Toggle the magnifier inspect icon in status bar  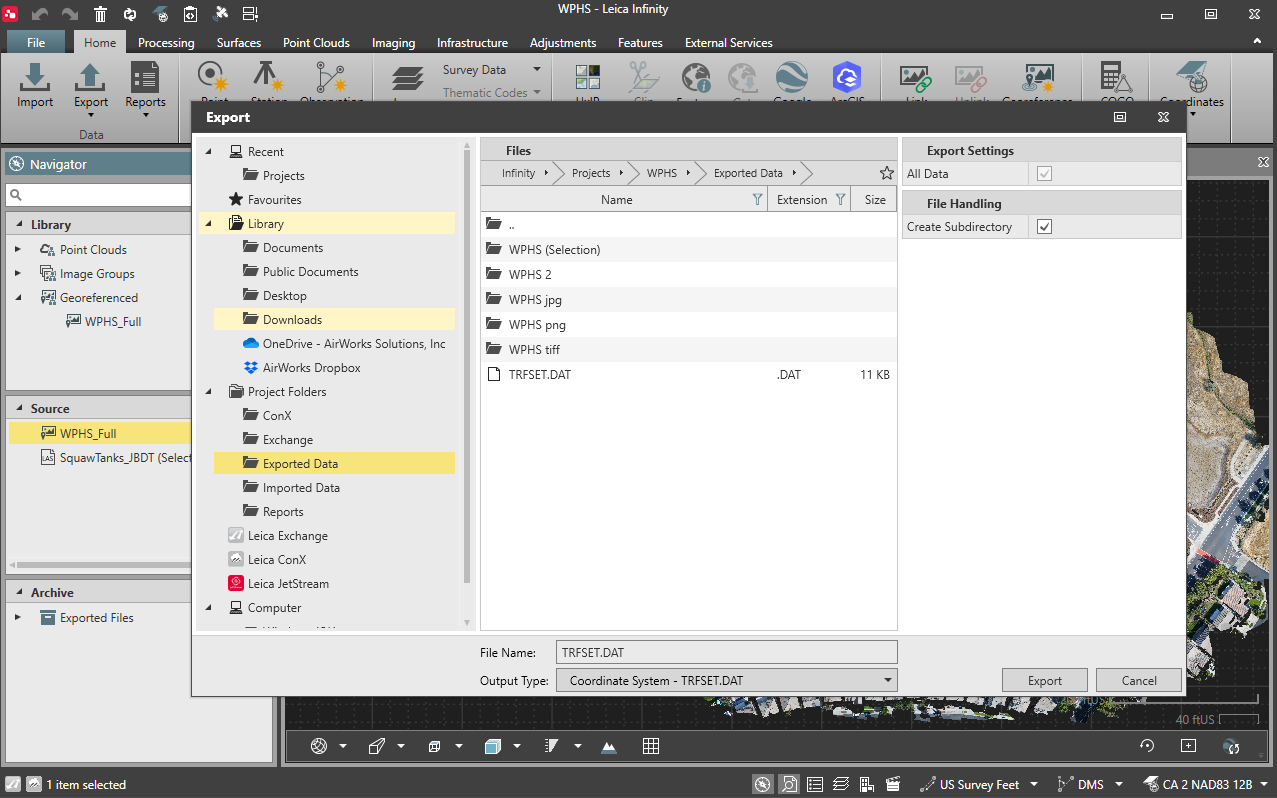point(789,784)
